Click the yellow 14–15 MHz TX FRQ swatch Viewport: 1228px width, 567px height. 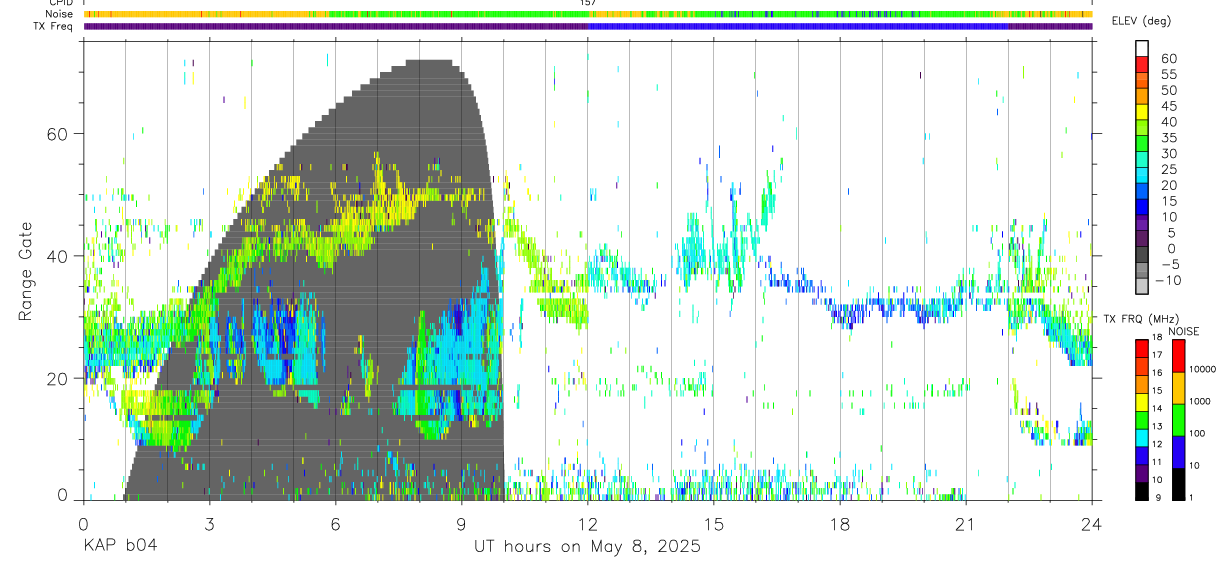tap(1142, 402)
